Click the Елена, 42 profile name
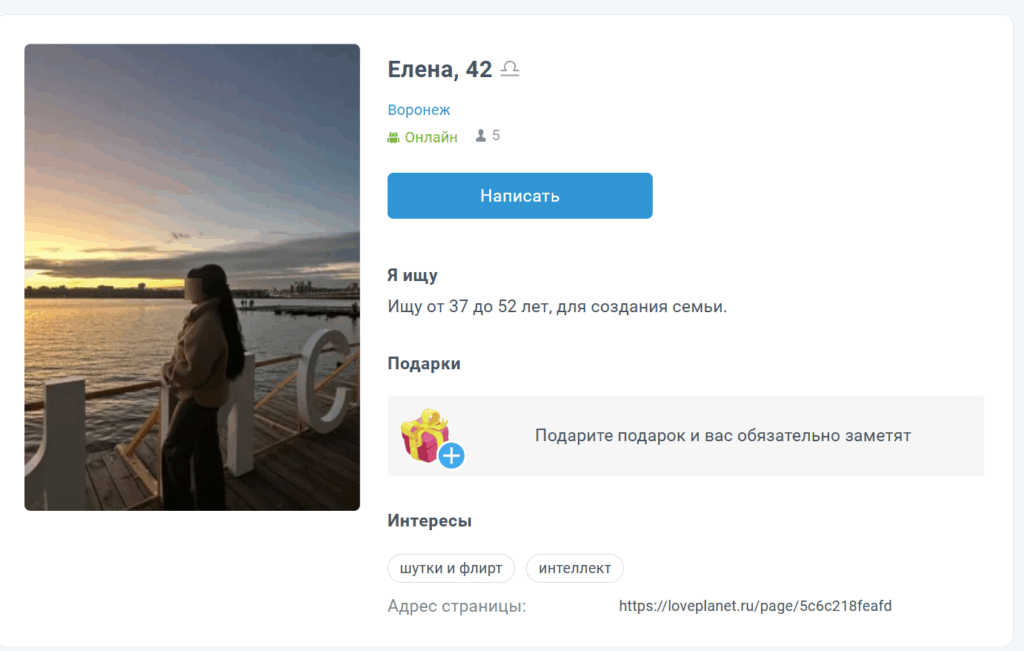1024x651 pixels. click(440, 69)
